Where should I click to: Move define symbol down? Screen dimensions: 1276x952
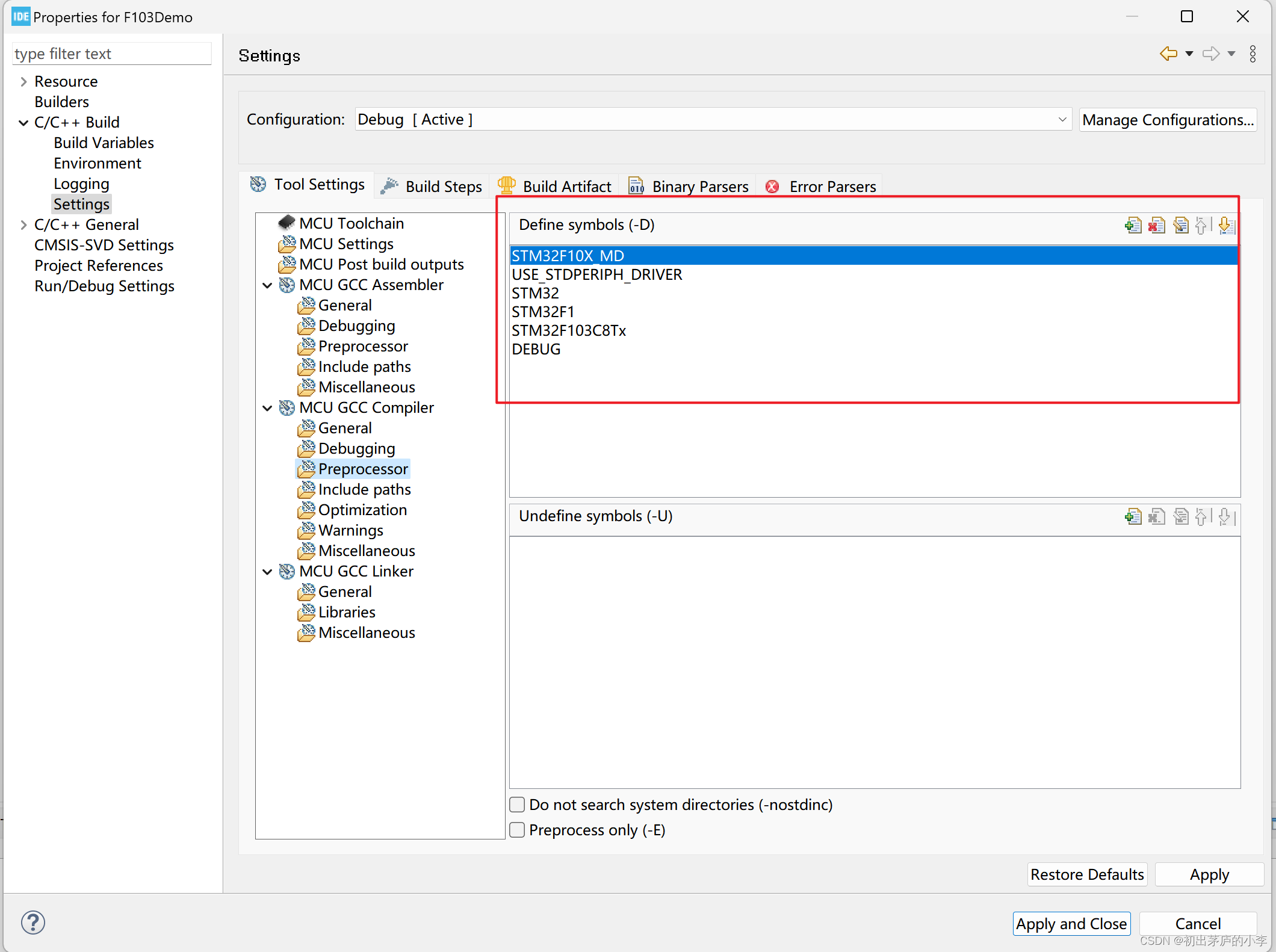click(x=1226, y=225)
